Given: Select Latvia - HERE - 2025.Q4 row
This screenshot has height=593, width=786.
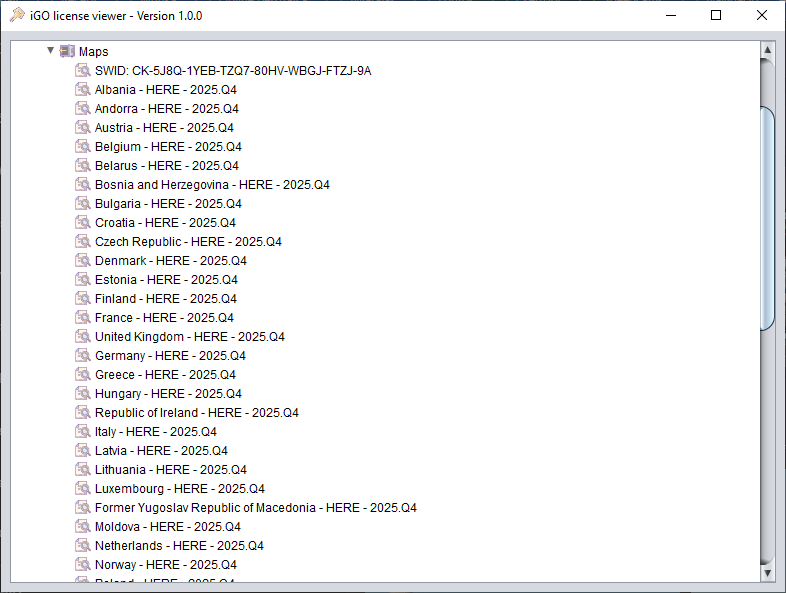Looking at the screenshot, I should (161, 452).
